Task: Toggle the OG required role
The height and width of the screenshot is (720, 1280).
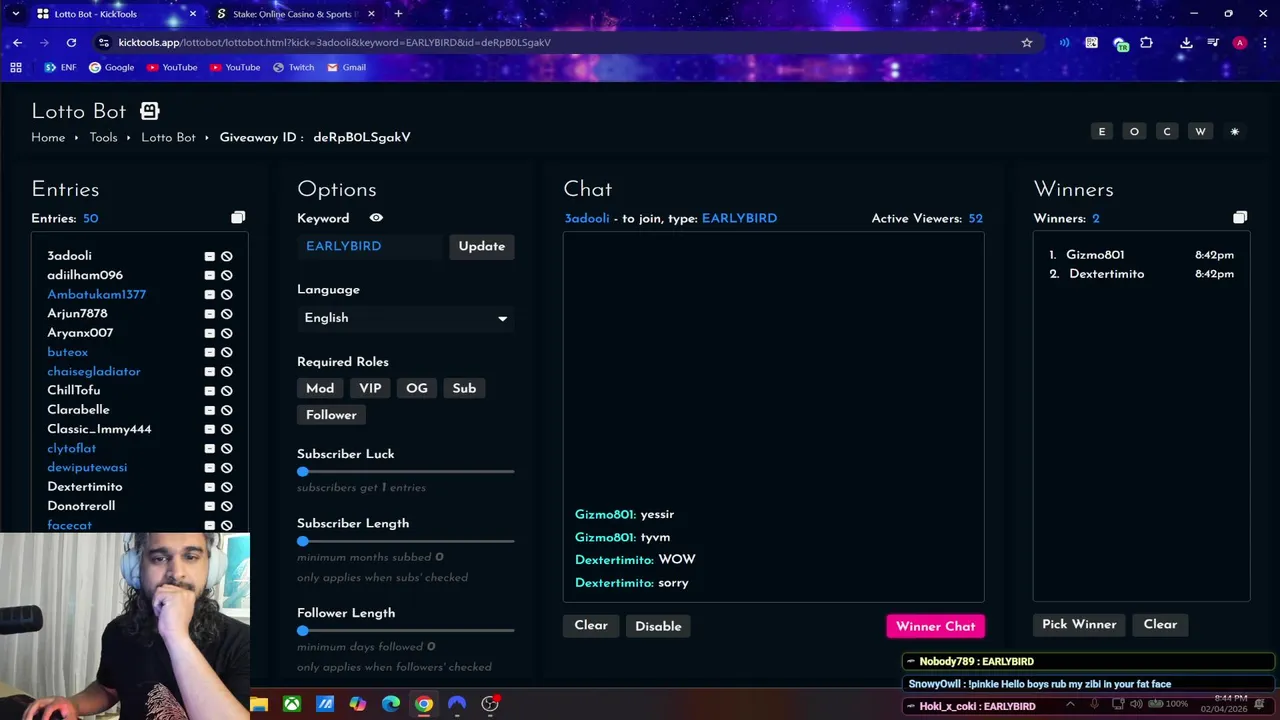Action: click(417, 388)
